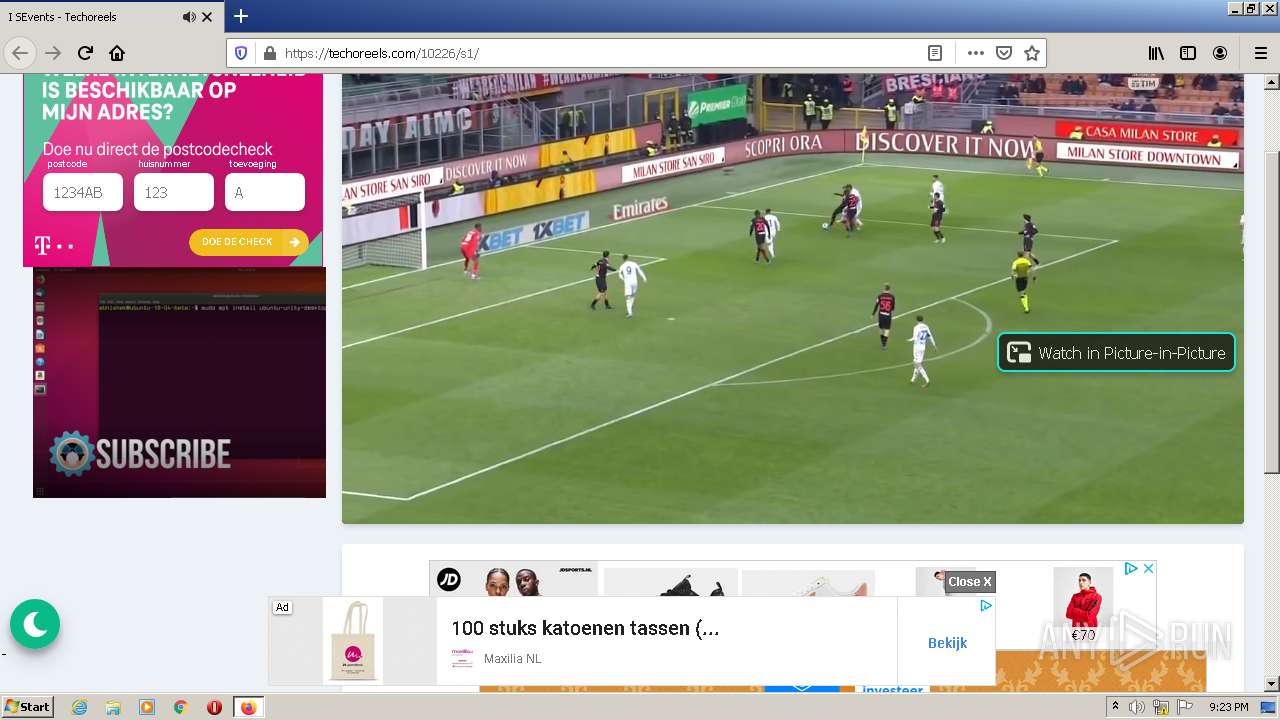This screenshot has width=1280, height=720.
Task: Launch Windows Media Player from taskbar
Action: pos(147,707)
